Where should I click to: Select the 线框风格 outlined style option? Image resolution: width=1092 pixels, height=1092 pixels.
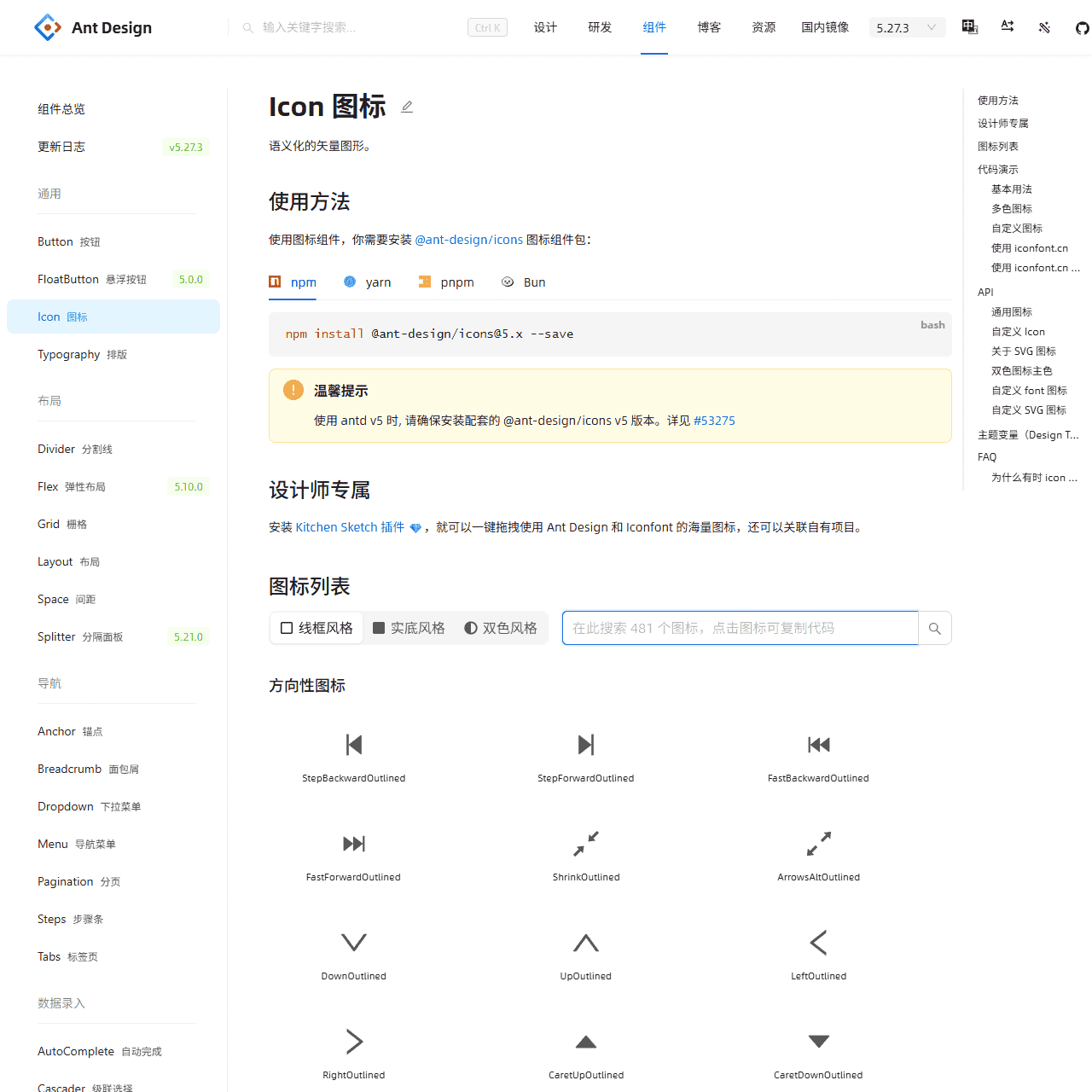pos(317,629)
